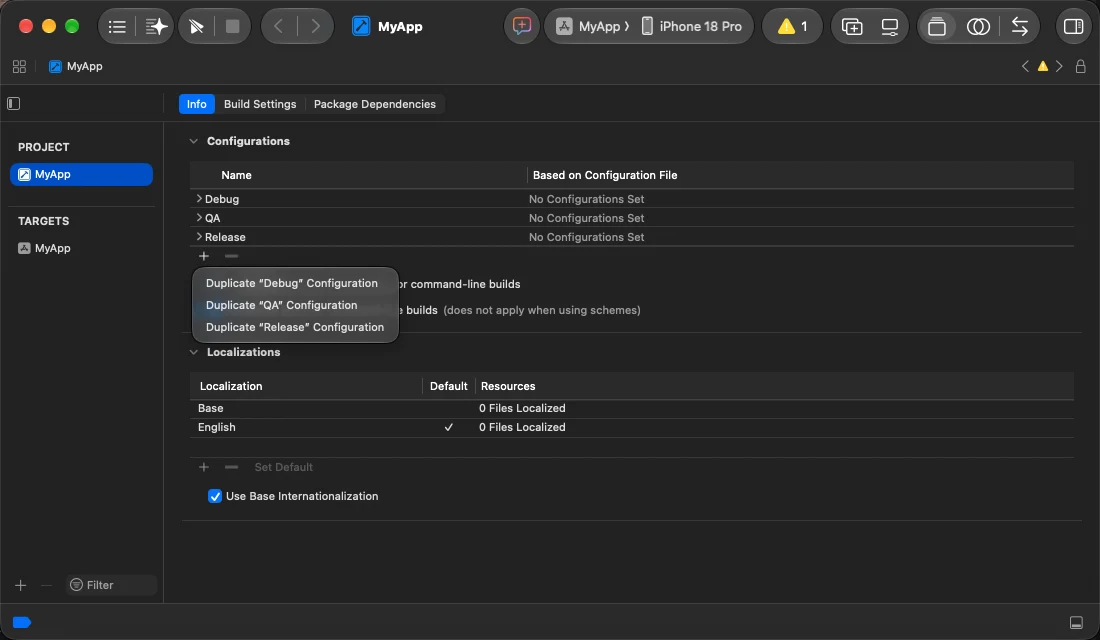Click No Configurations Set for Release

coord(586,237)
